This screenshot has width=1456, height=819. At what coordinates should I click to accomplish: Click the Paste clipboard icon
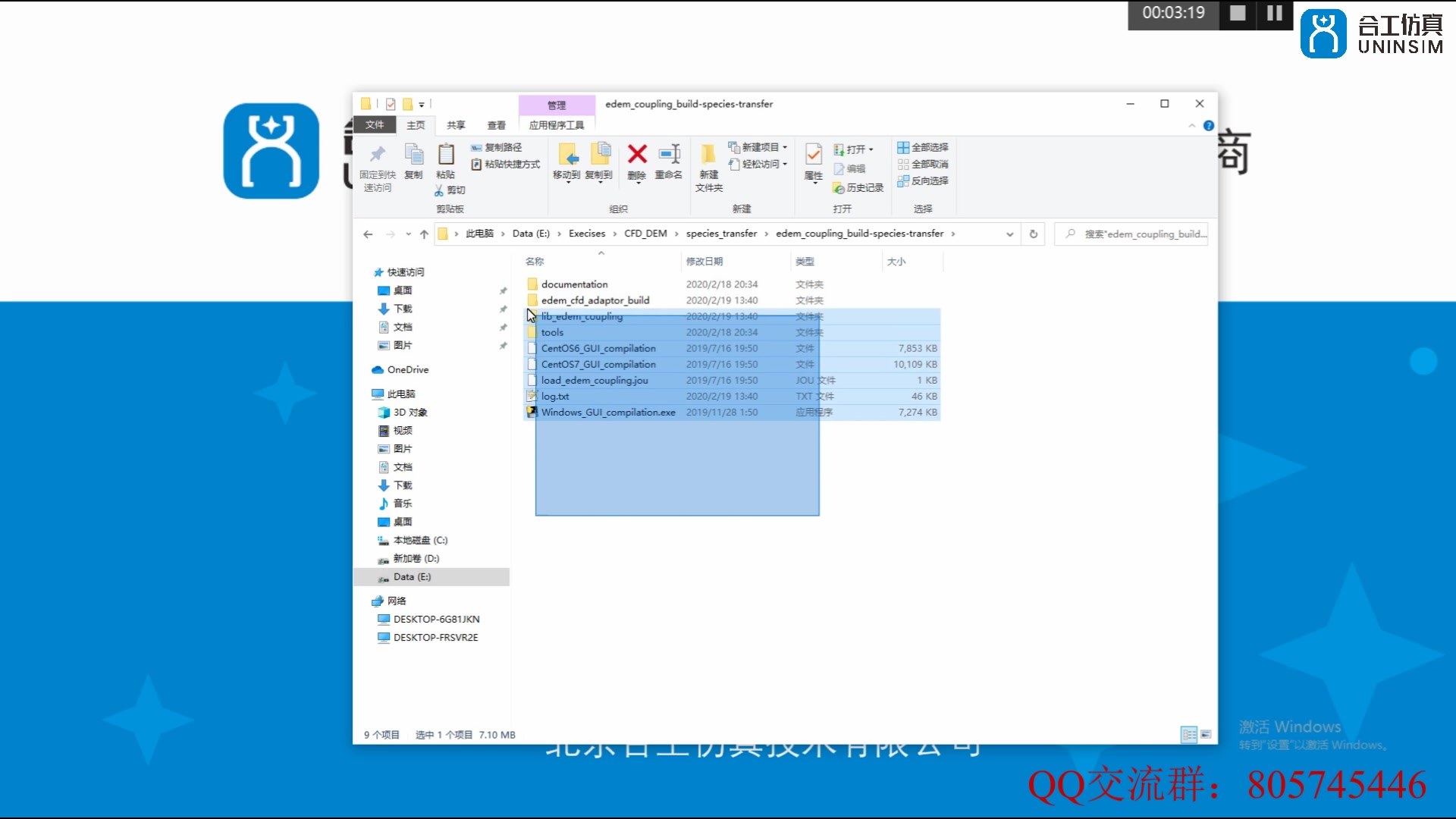[x=446, y=154]
